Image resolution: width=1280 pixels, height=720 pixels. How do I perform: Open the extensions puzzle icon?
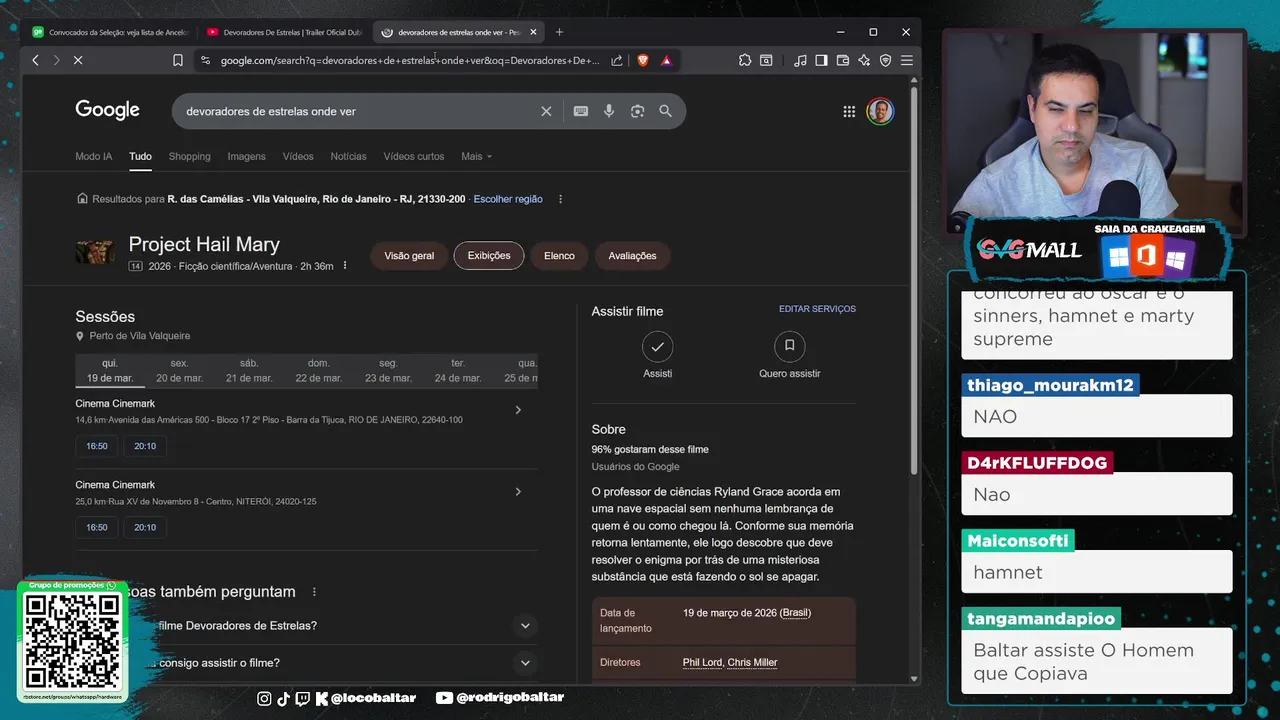pos(745,61)
